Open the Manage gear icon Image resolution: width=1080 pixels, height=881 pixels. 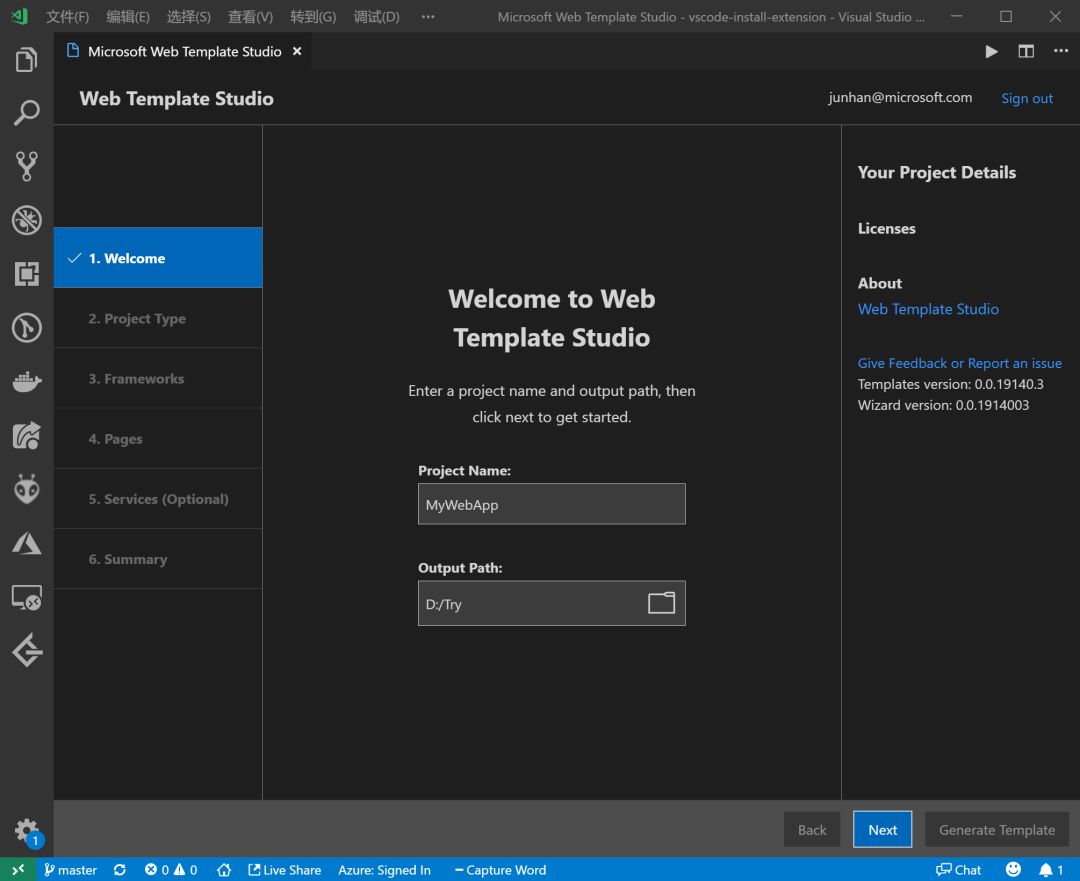pos(27,830)
